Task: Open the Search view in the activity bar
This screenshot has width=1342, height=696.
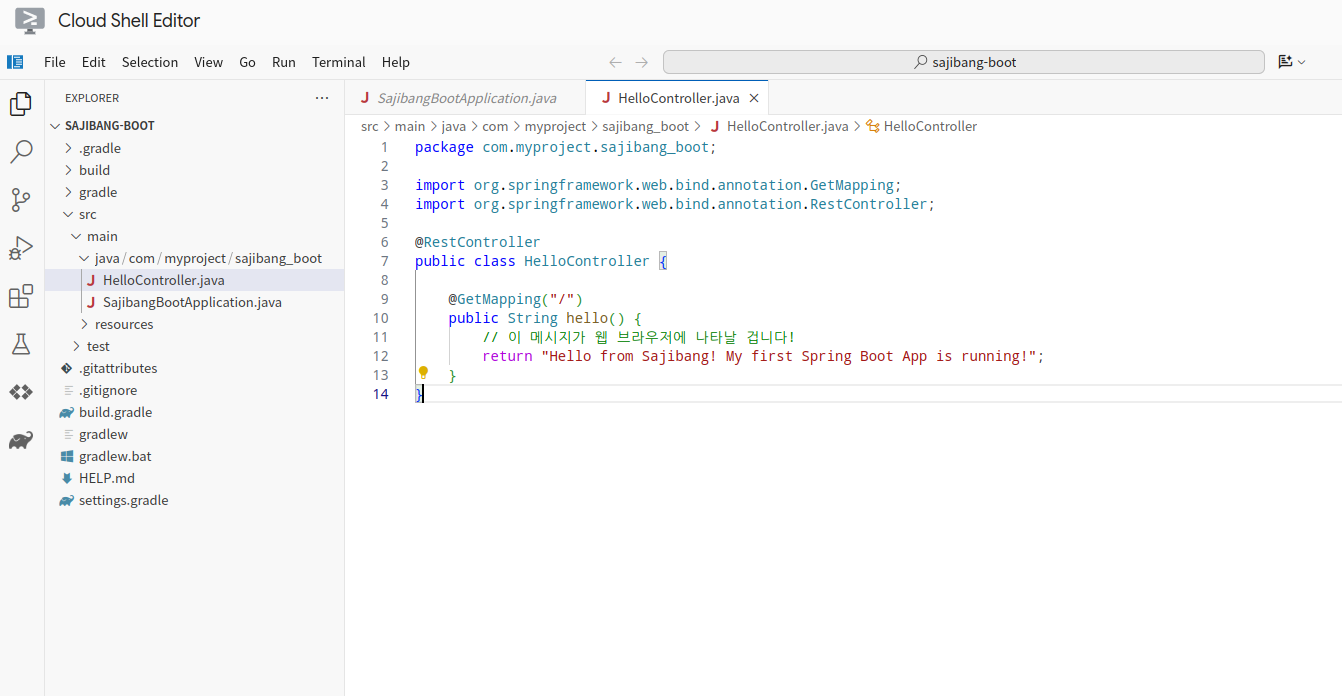Action: (20, 151)
